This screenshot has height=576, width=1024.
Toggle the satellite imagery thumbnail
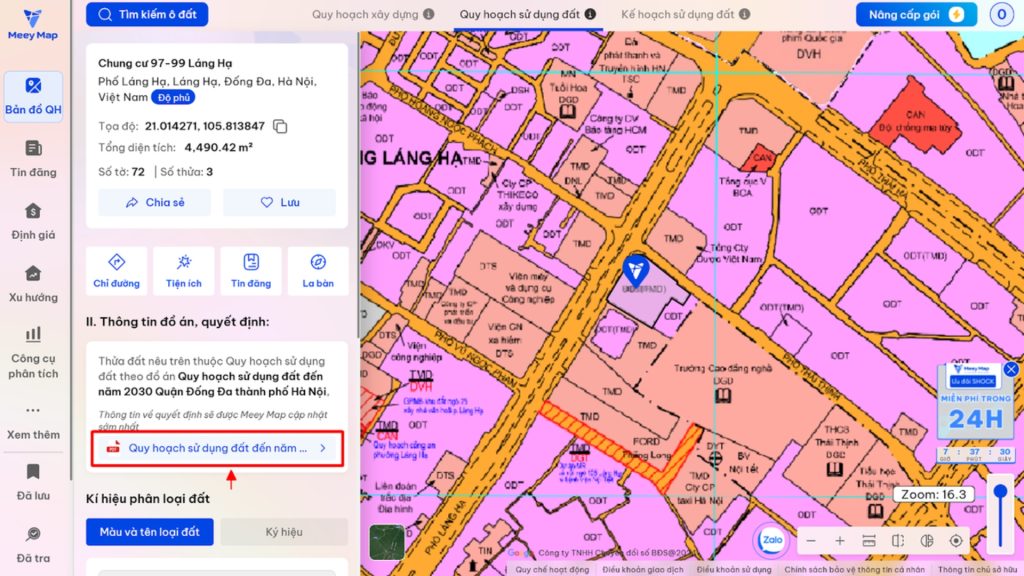[x=387, y=542]
